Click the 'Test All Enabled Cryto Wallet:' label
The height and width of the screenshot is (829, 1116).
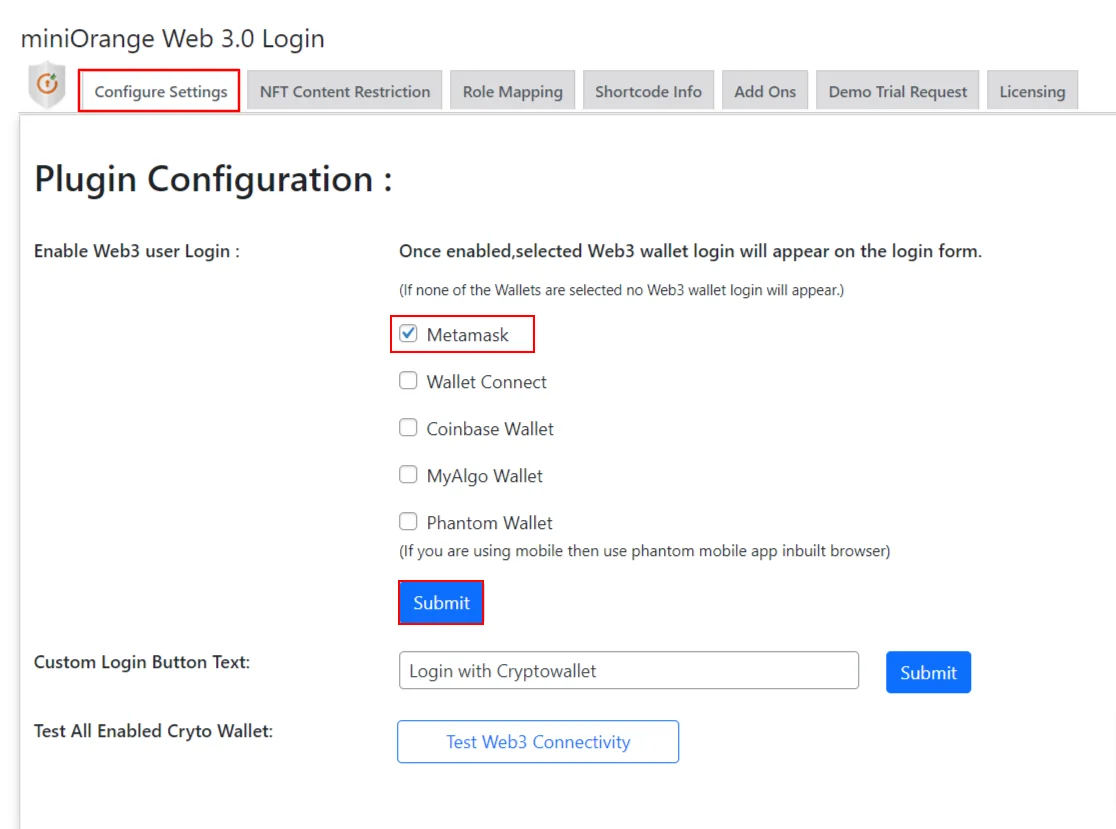click(x=153, y=731)
